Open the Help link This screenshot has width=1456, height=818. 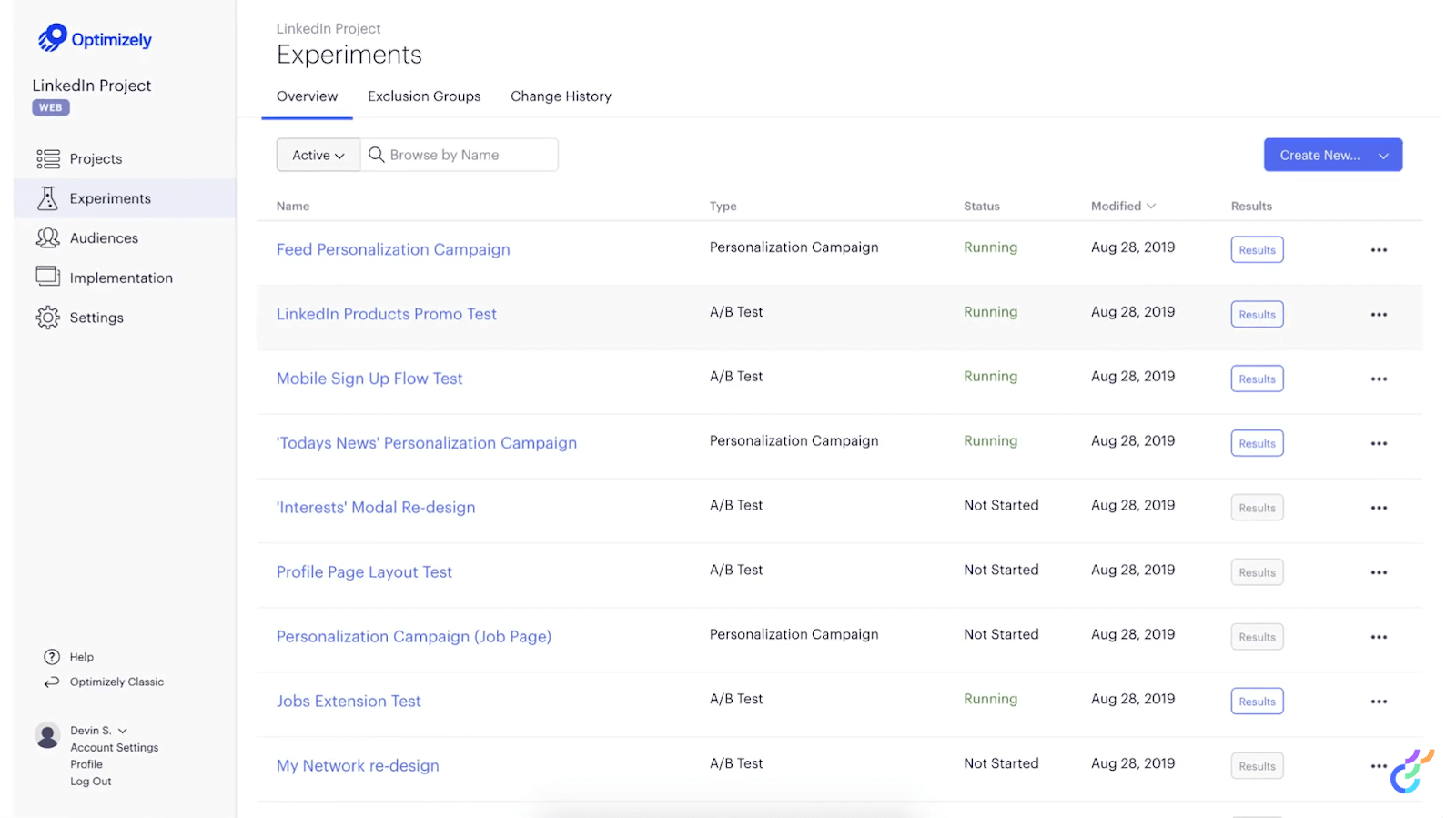tap(82, 657)
